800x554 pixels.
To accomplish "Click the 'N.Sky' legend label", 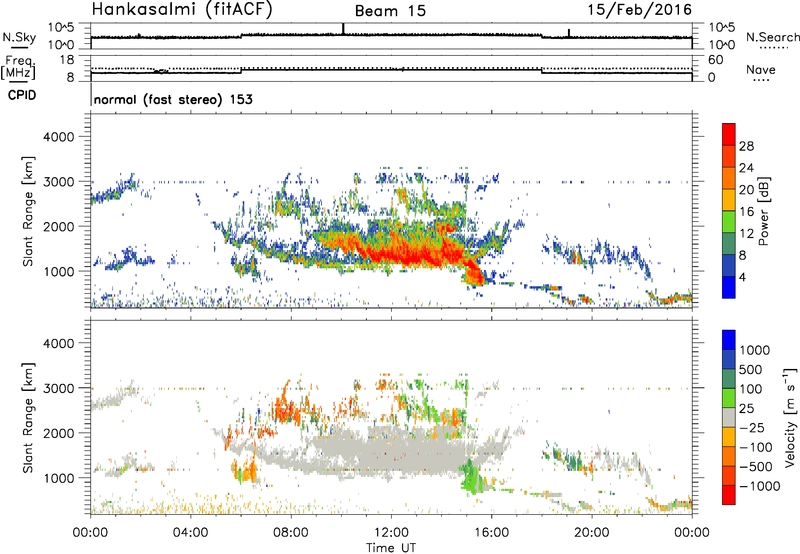I will pos(19,37).
